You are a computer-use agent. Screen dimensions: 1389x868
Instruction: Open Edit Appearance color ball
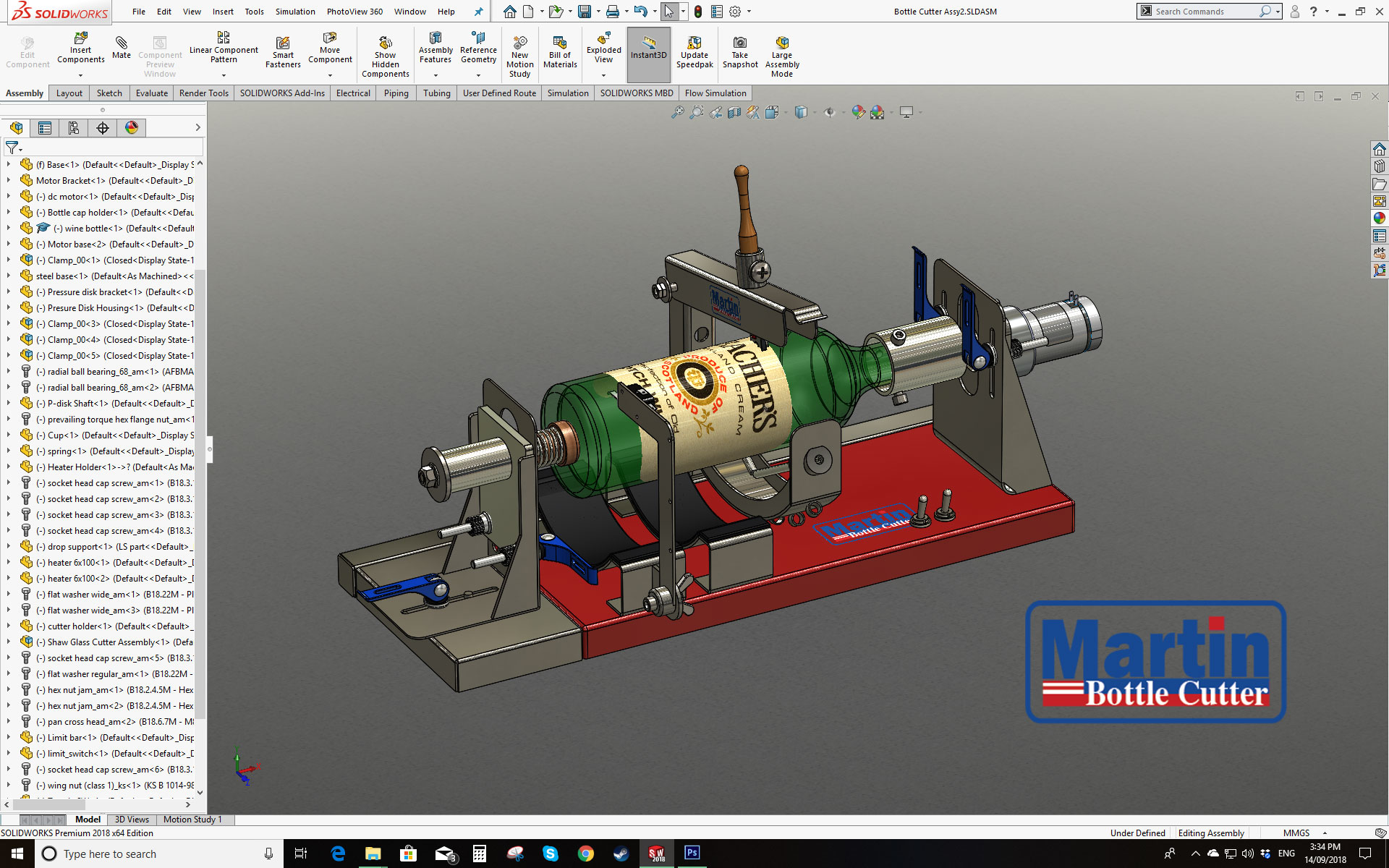858,112
